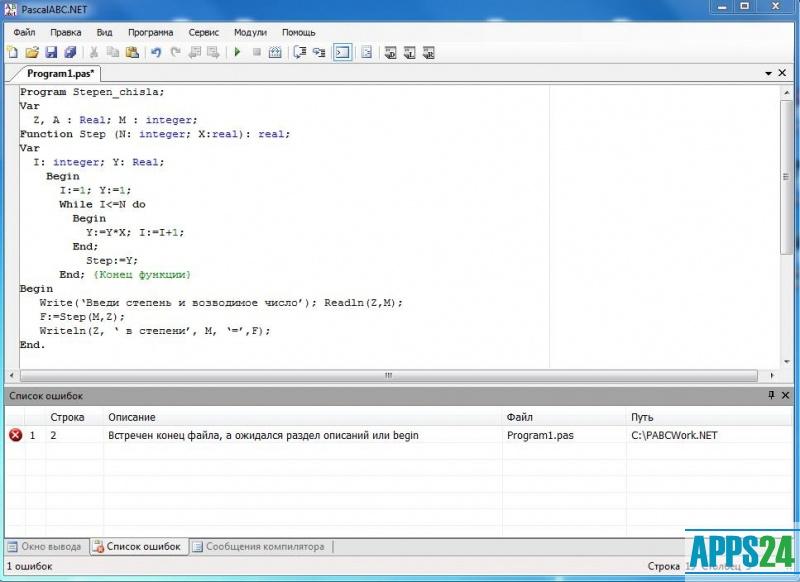This screenshot has height=582, width=800.
Task: Undo the last edit
Action: (156, 52)
